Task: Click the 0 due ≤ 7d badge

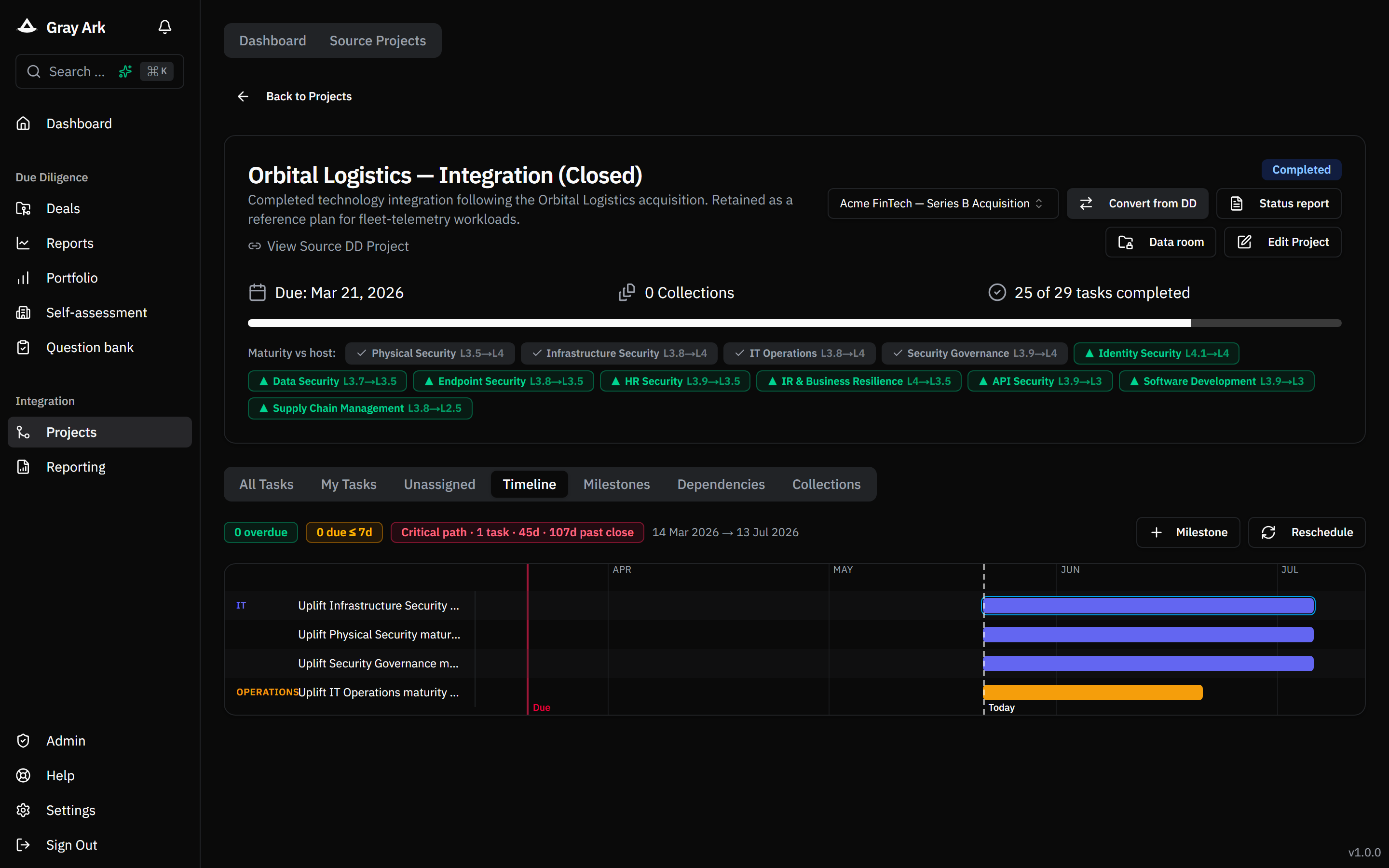Action: (344, 532)
